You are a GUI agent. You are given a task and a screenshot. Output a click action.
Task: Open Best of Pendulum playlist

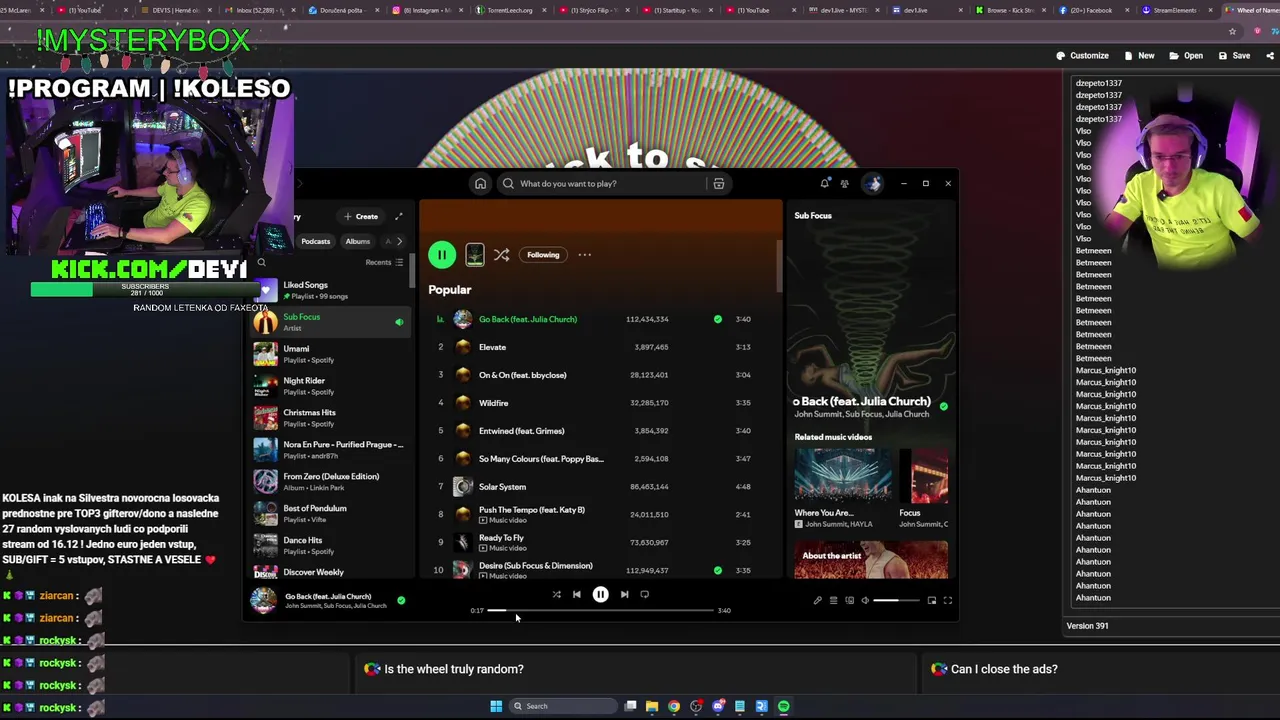pos(330,513)
